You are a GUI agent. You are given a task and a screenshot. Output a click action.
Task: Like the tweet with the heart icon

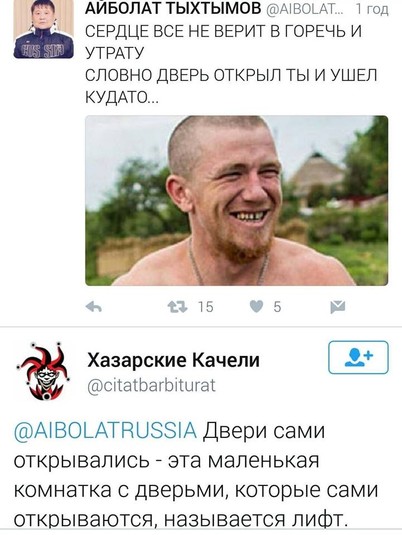coord(257,306)
